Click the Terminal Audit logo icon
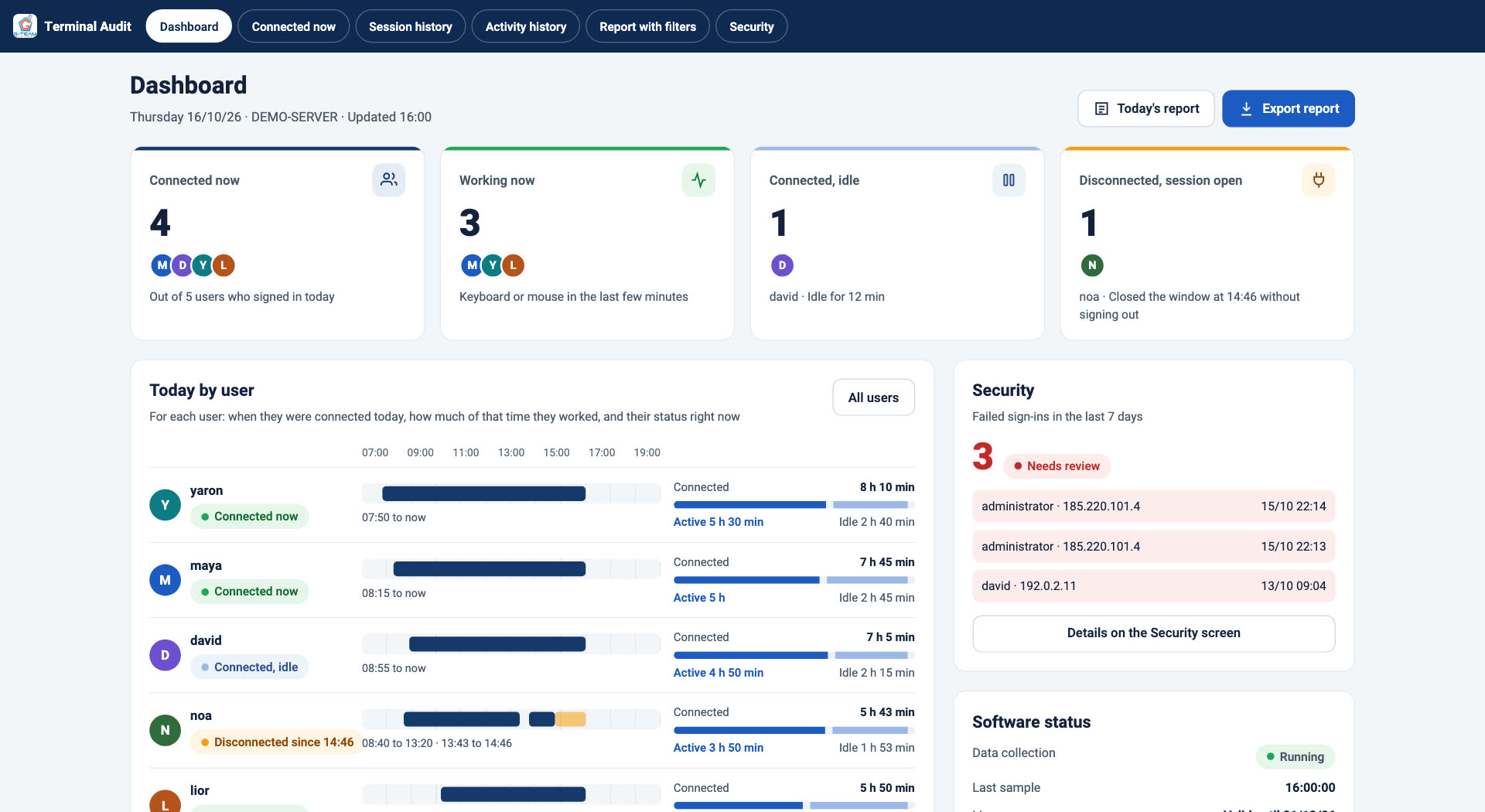 25,26
